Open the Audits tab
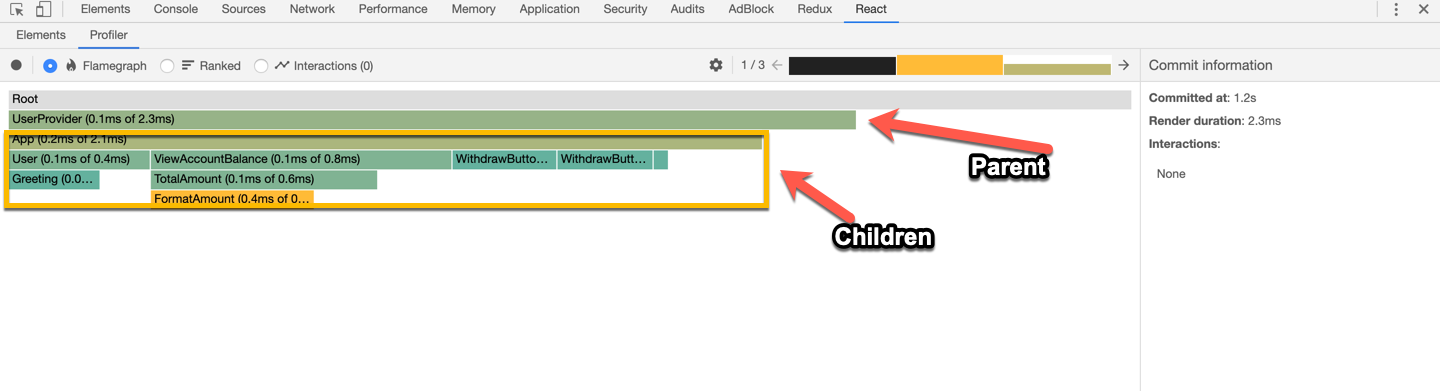The image size is (1440, 391). pos(687,9)
